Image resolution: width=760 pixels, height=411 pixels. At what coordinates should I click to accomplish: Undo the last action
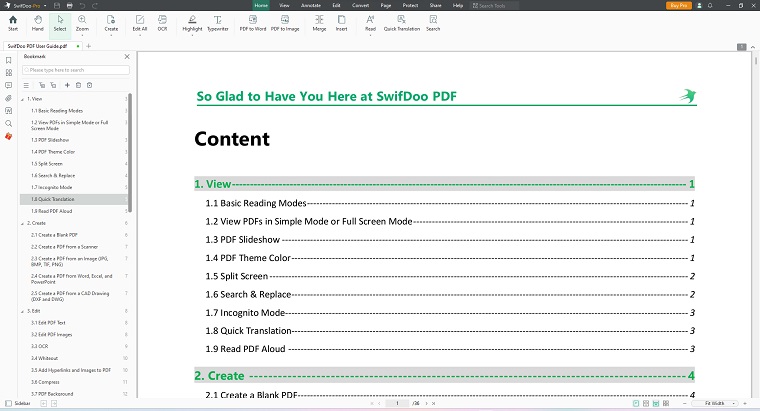82,5
